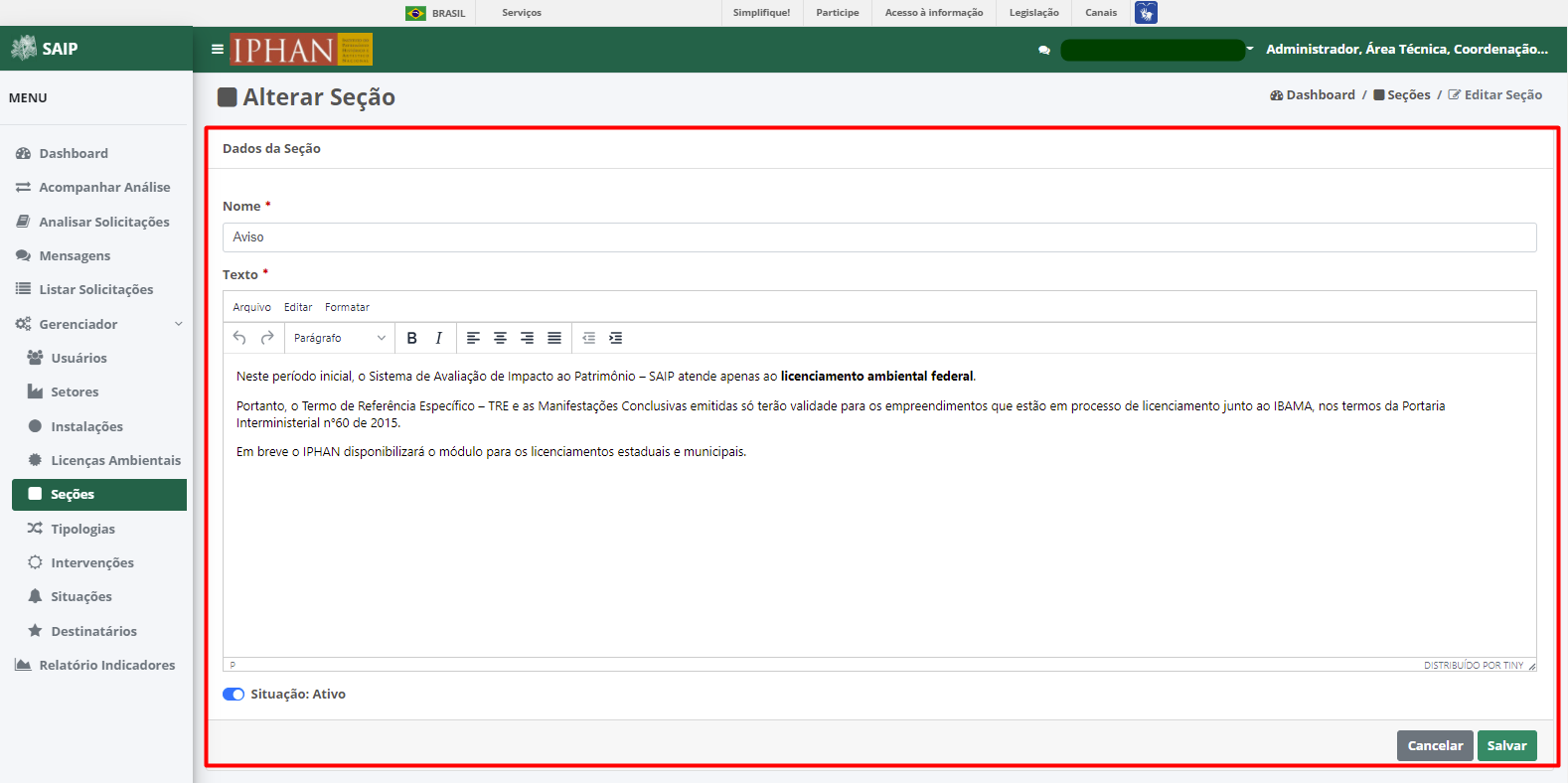Click the Distribuído por Tiny link
This screenshot has height=783, width=1568.
tap(1474, 666)
